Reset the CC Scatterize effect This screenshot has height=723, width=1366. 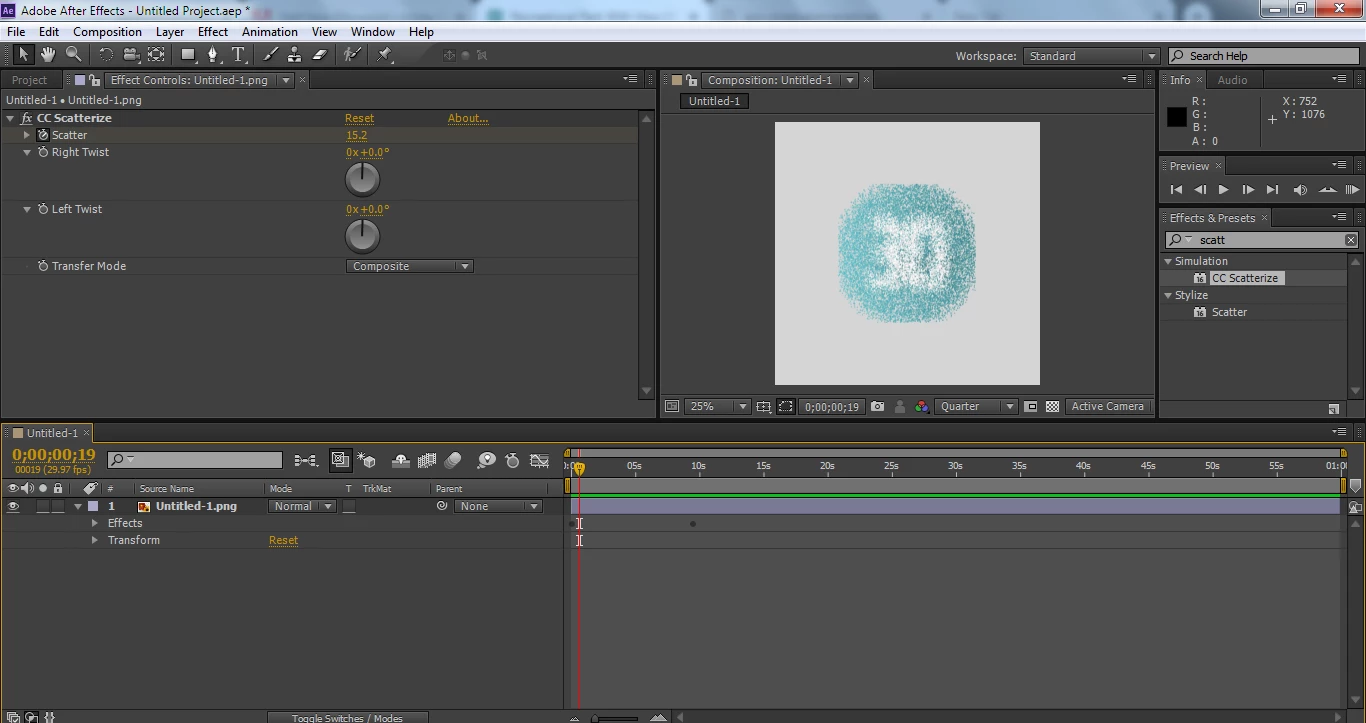pos(359,118)
